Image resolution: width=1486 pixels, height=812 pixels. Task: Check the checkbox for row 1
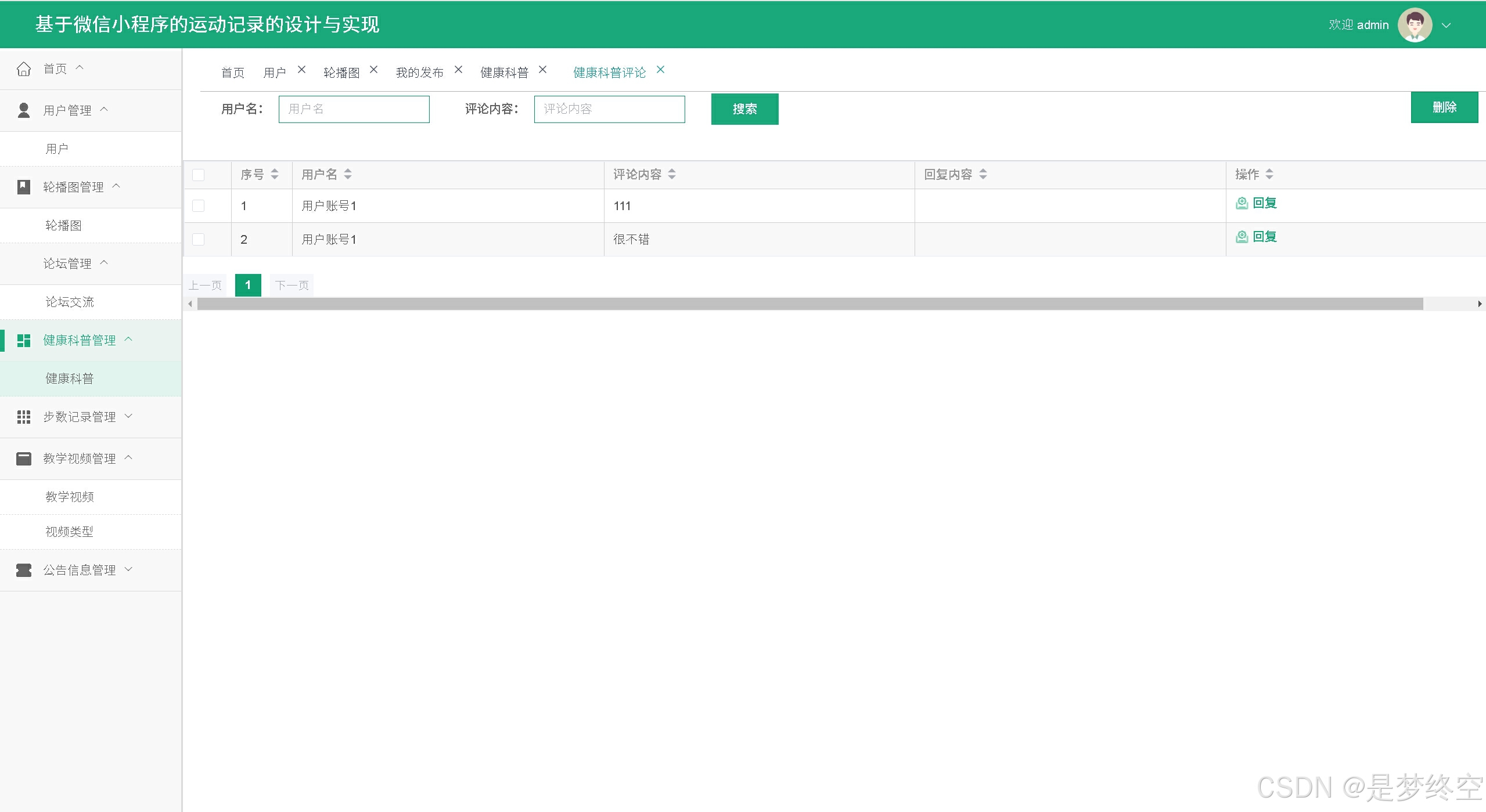tap(198, 205)
